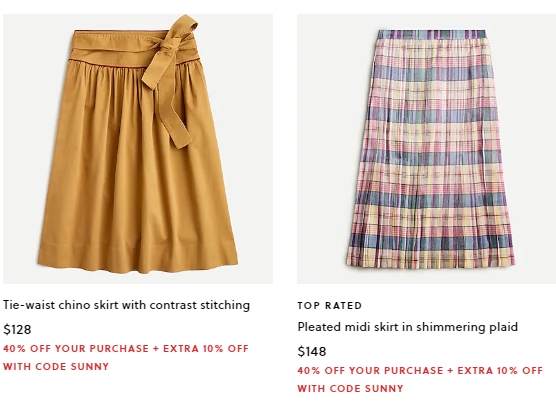Click the 40% off promo line under $148
The image size is (556, 402).
[x=420, y=370]
